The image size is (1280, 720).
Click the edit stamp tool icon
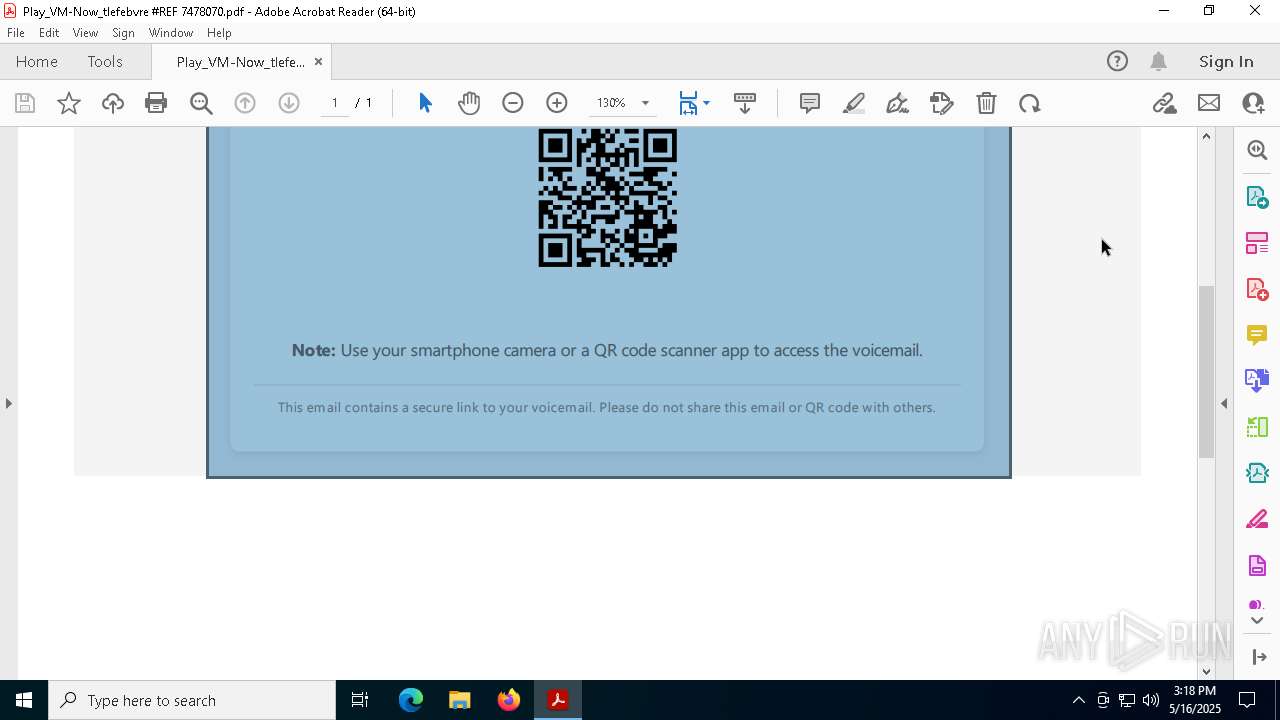[941, 103]
